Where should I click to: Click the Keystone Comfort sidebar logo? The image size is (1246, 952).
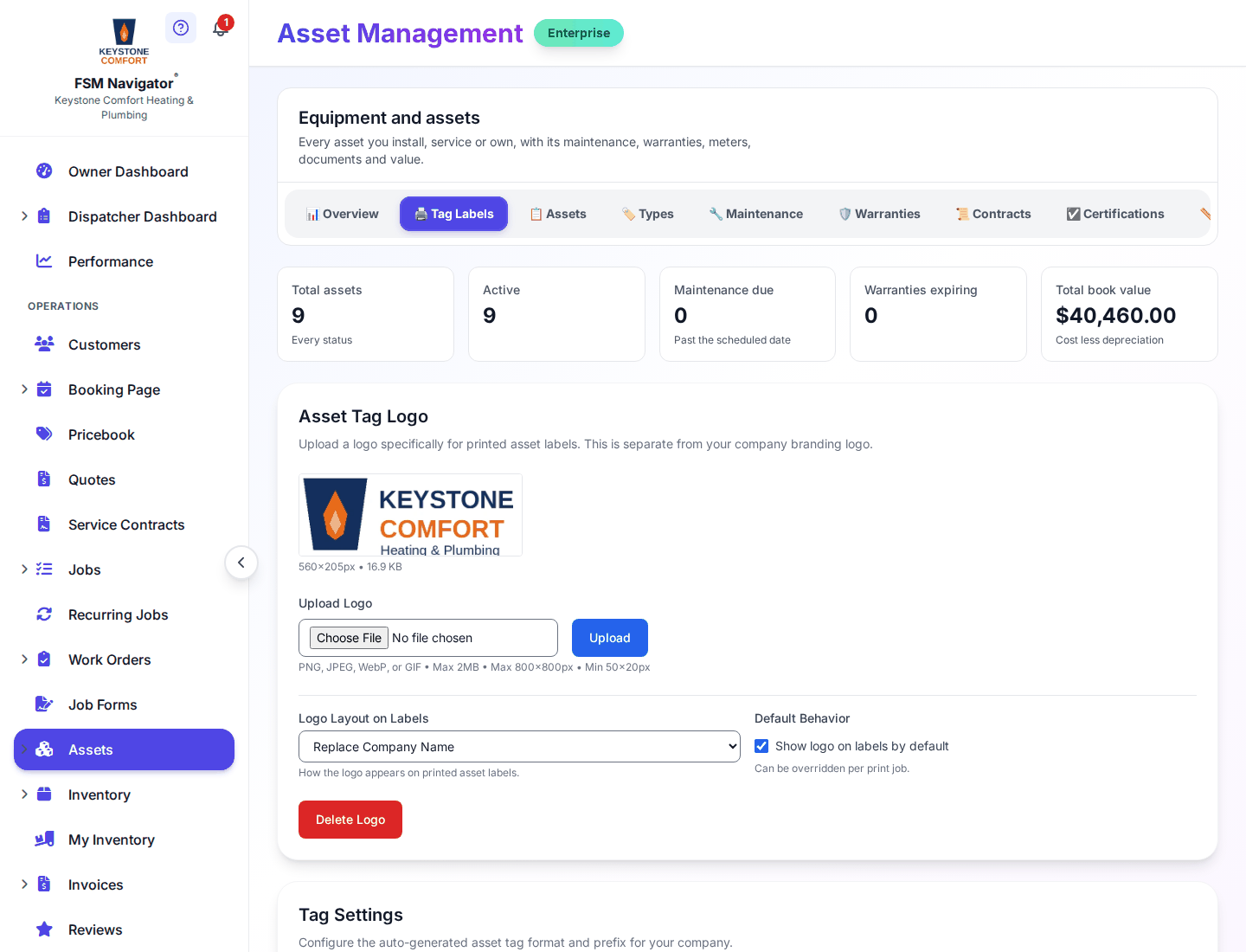pos(124,41)
